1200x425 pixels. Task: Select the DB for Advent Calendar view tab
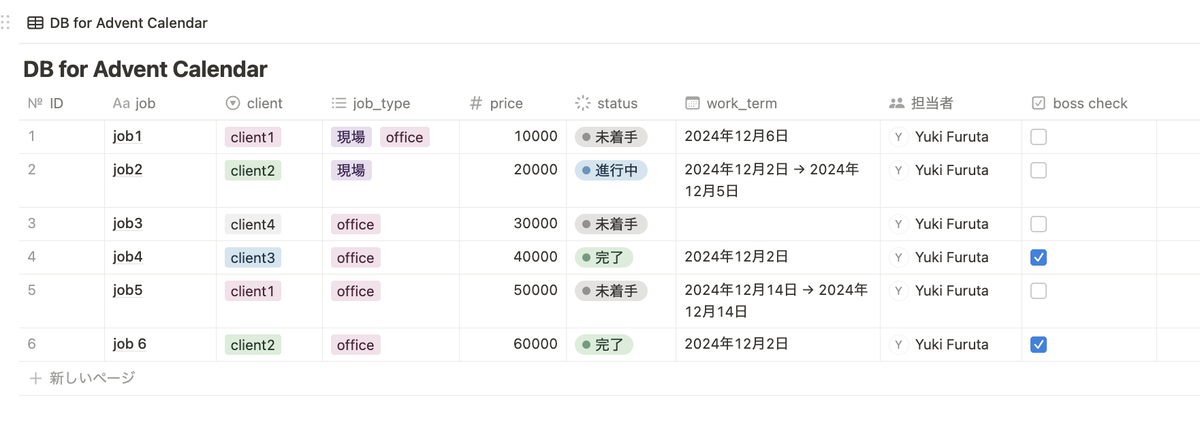118,22
